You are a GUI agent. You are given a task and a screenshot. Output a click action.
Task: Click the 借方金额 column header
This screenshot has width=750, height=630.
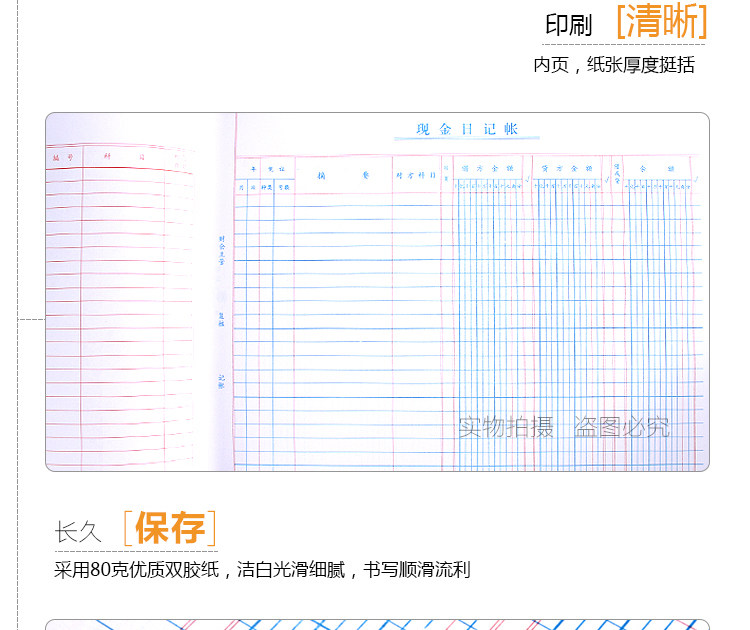[x=486, y=167]
